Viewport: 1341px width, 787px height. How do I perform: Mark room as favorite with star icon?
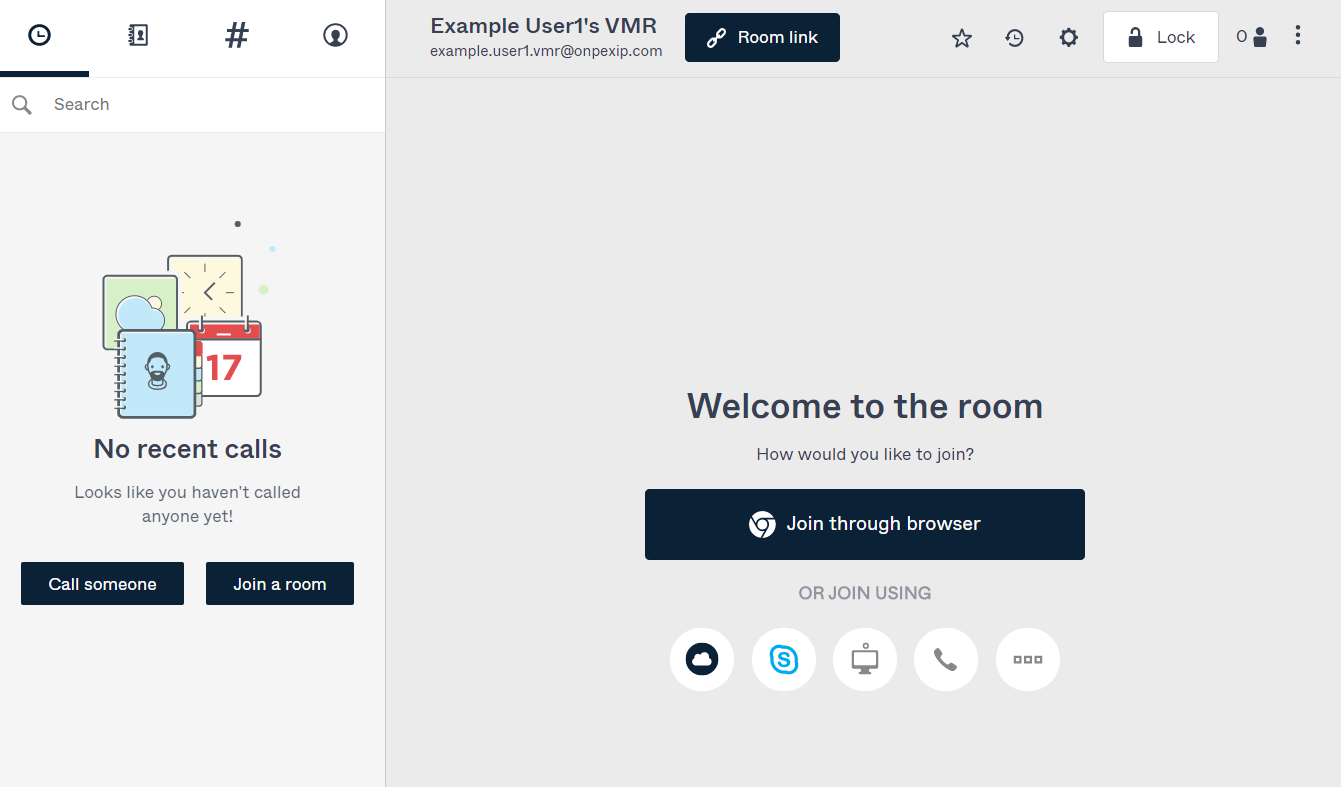point(962,38)
